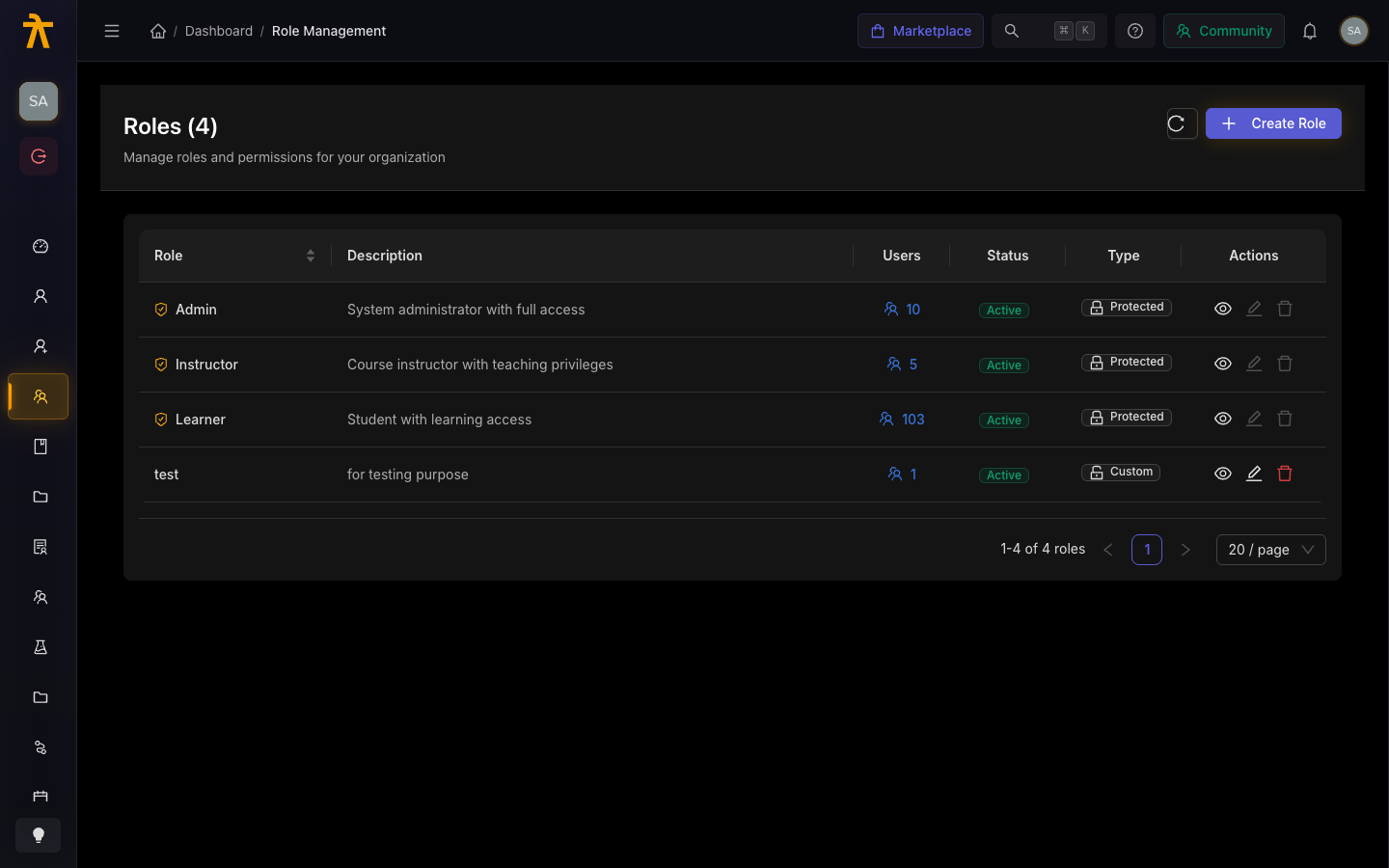1389x868 pixels.
Task: Open the book icon in sidebar
Action: (41, 447)
